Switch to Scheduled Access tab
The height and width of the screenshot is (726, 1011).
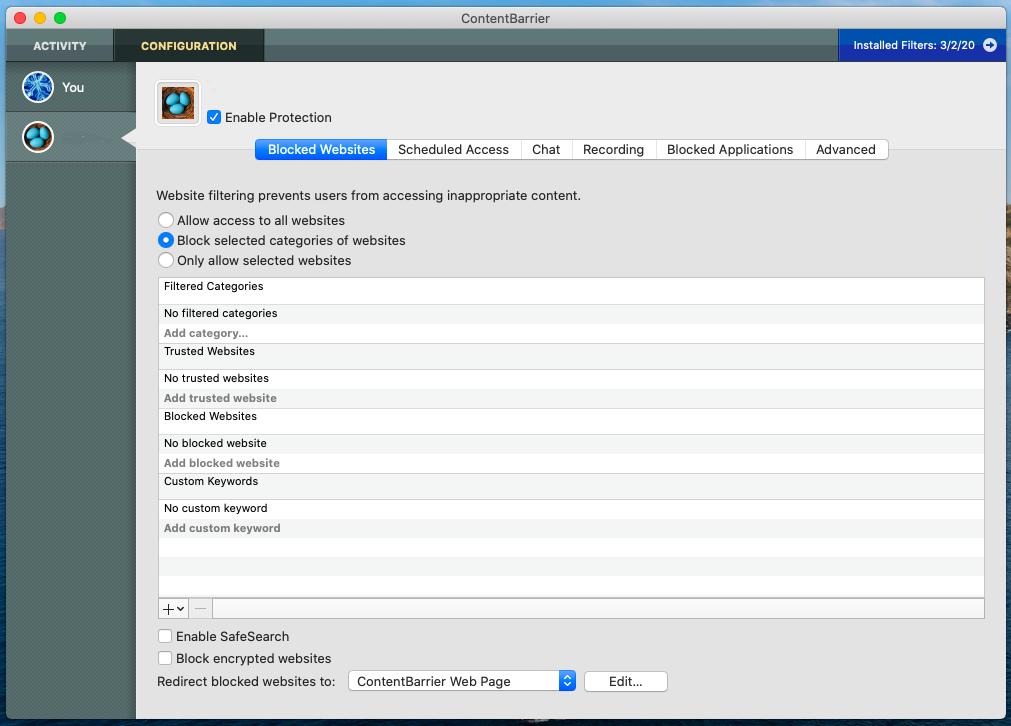point(453,150)
